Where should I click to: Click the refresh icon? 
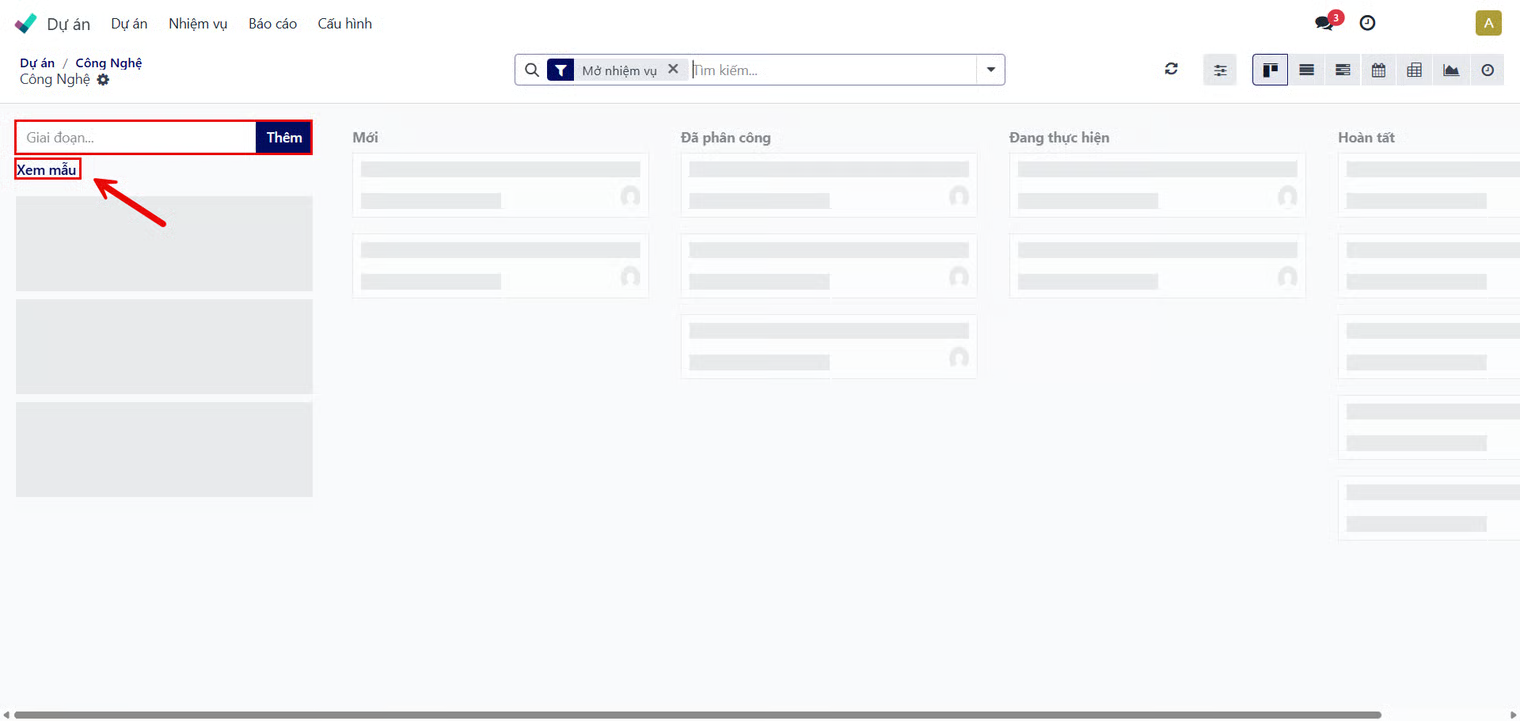pyautogui.click(x=1171, y=70)
